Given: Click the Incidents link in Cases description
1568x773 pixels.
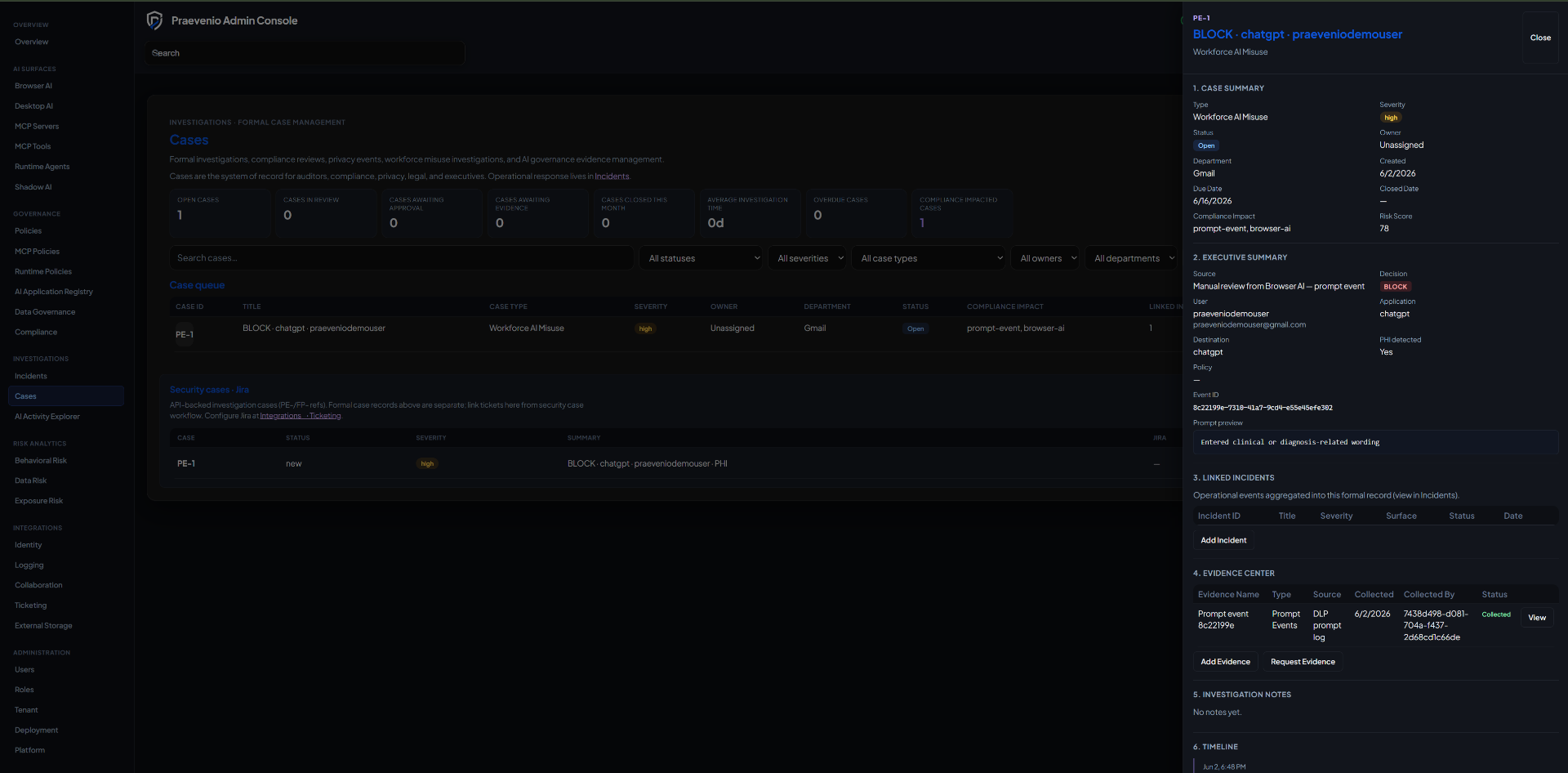Looking at the screenshot, I should coord(612,176).
